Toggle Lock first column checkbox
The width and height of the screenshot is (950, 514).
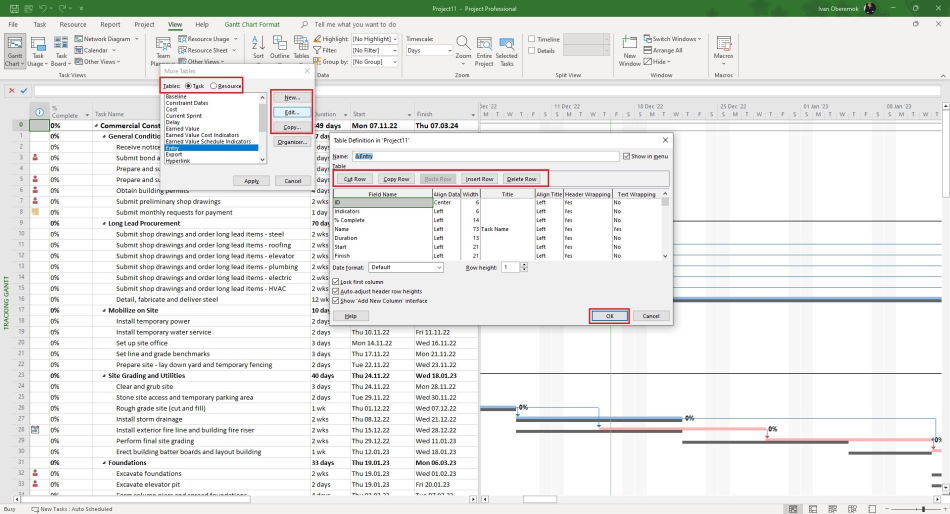336,282
